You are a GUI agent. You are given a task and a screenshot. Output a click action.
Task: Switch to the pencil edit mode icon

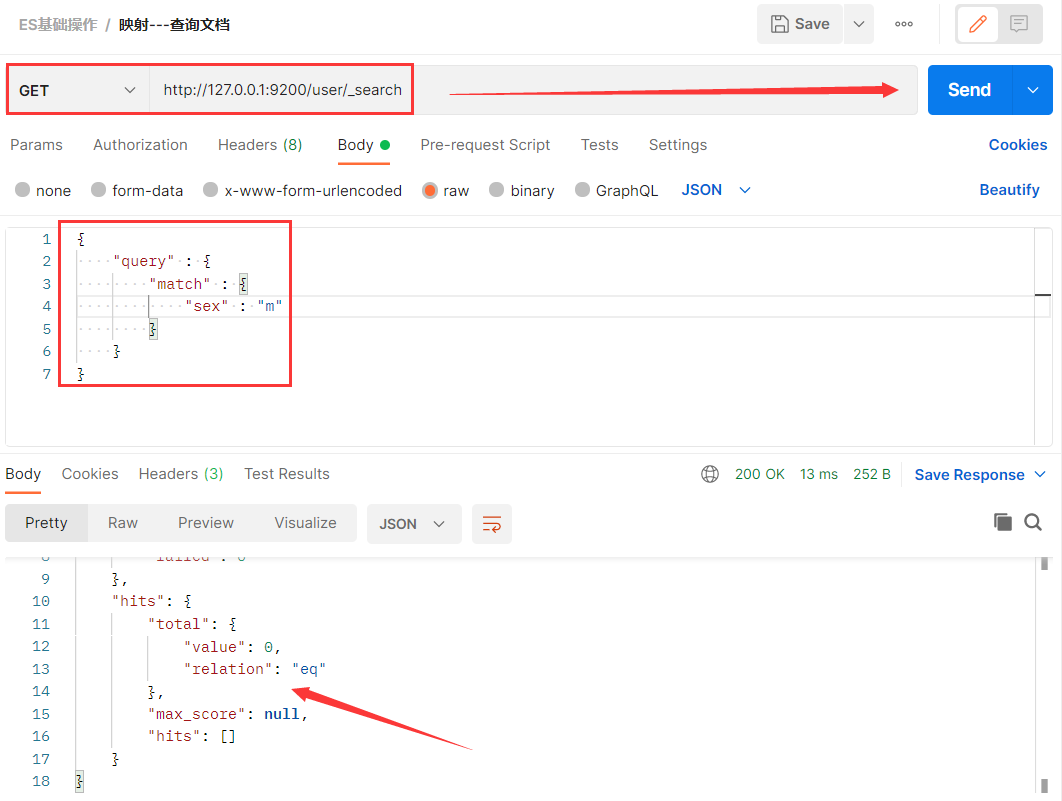point(977,24)
